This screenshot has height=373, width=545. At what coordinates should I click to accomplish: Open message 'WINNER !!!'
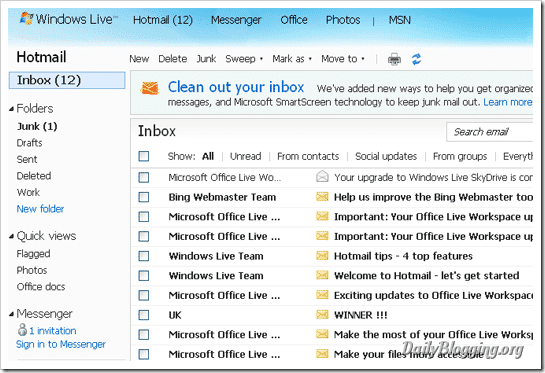(x=360, y=315)
